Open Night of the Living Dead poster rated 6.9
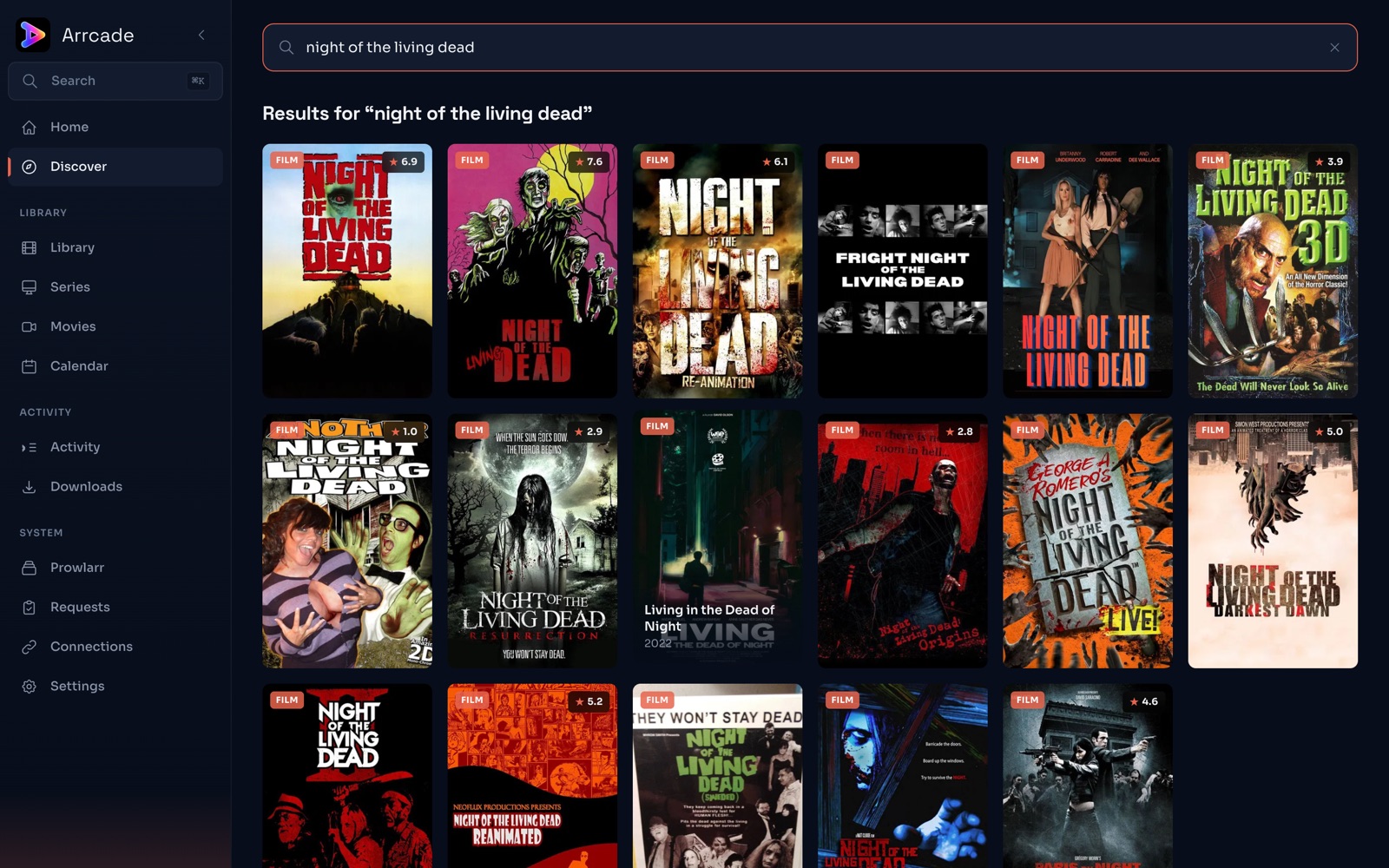 pos(347,271)
